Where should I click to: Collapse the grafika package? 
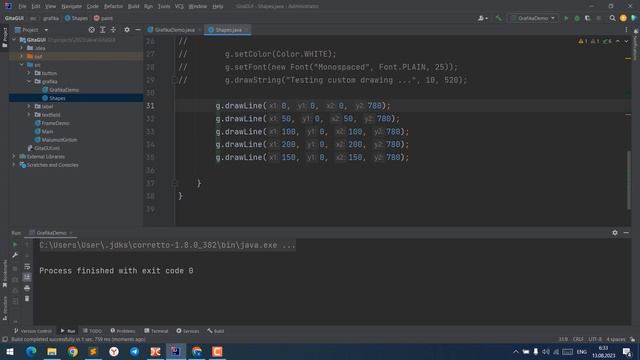click(29, 81)
